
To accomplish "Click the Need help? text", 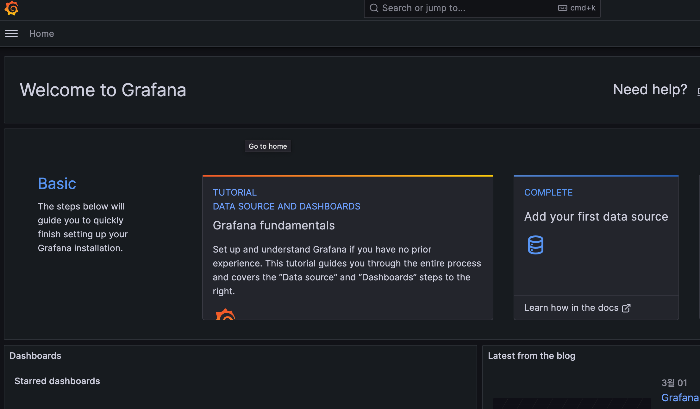I will click(x=650, y=89).
